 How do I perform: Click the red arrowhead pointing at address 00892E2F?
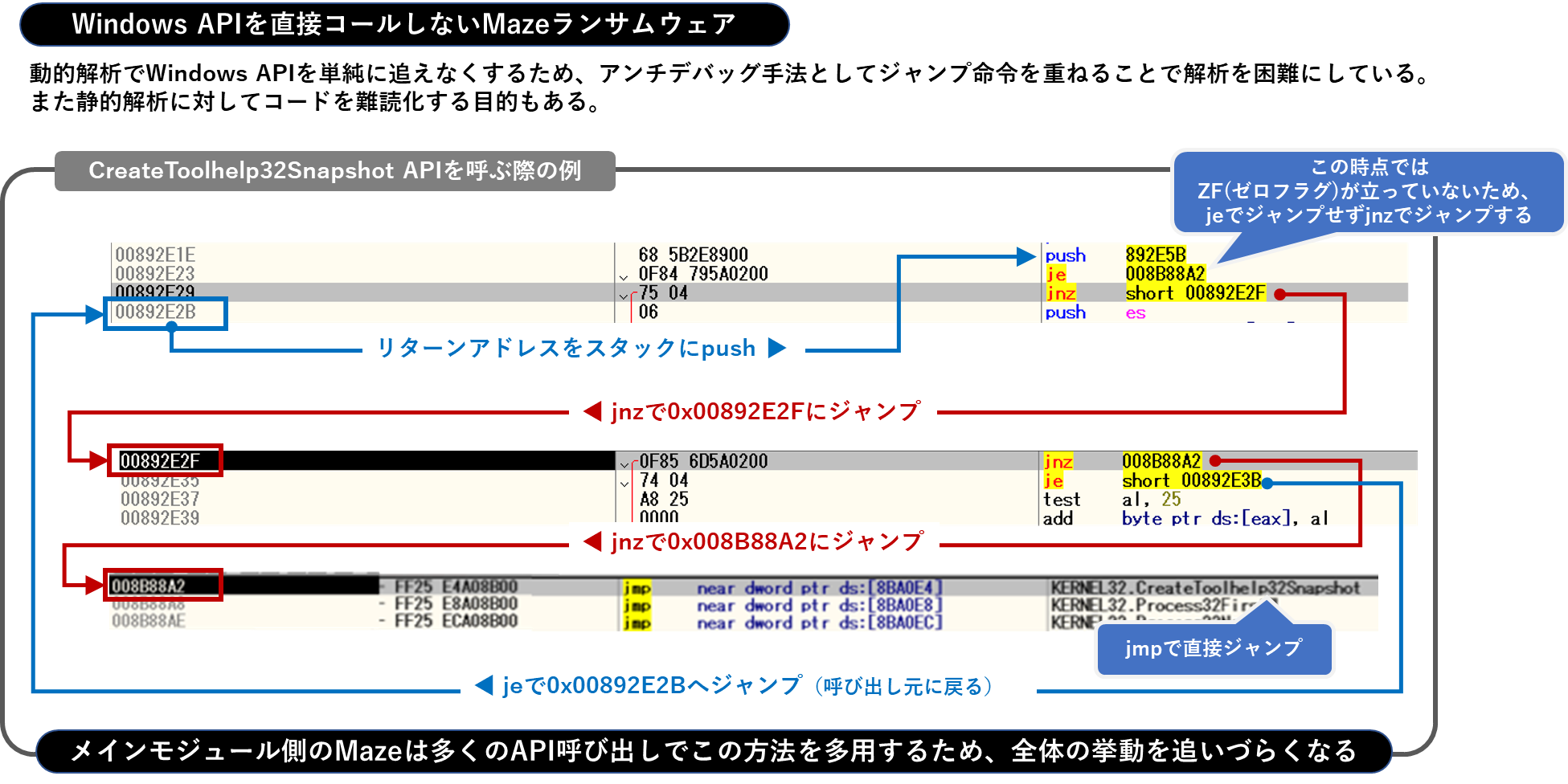point(99,460)
